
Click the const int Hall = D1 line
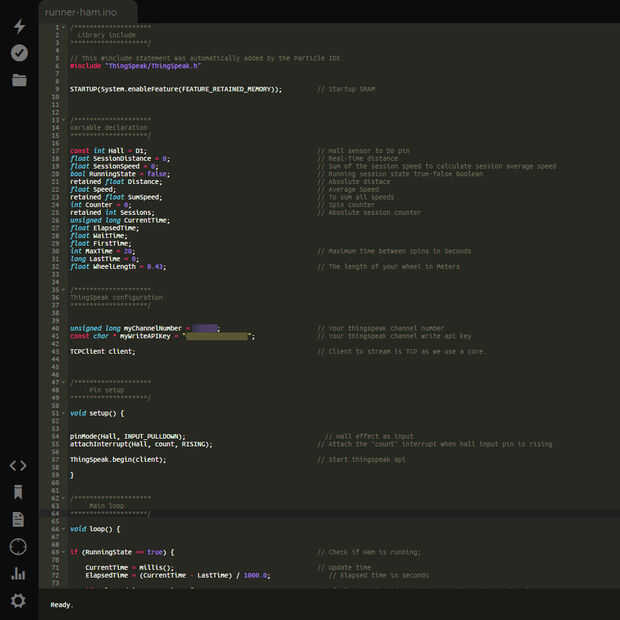108,151
